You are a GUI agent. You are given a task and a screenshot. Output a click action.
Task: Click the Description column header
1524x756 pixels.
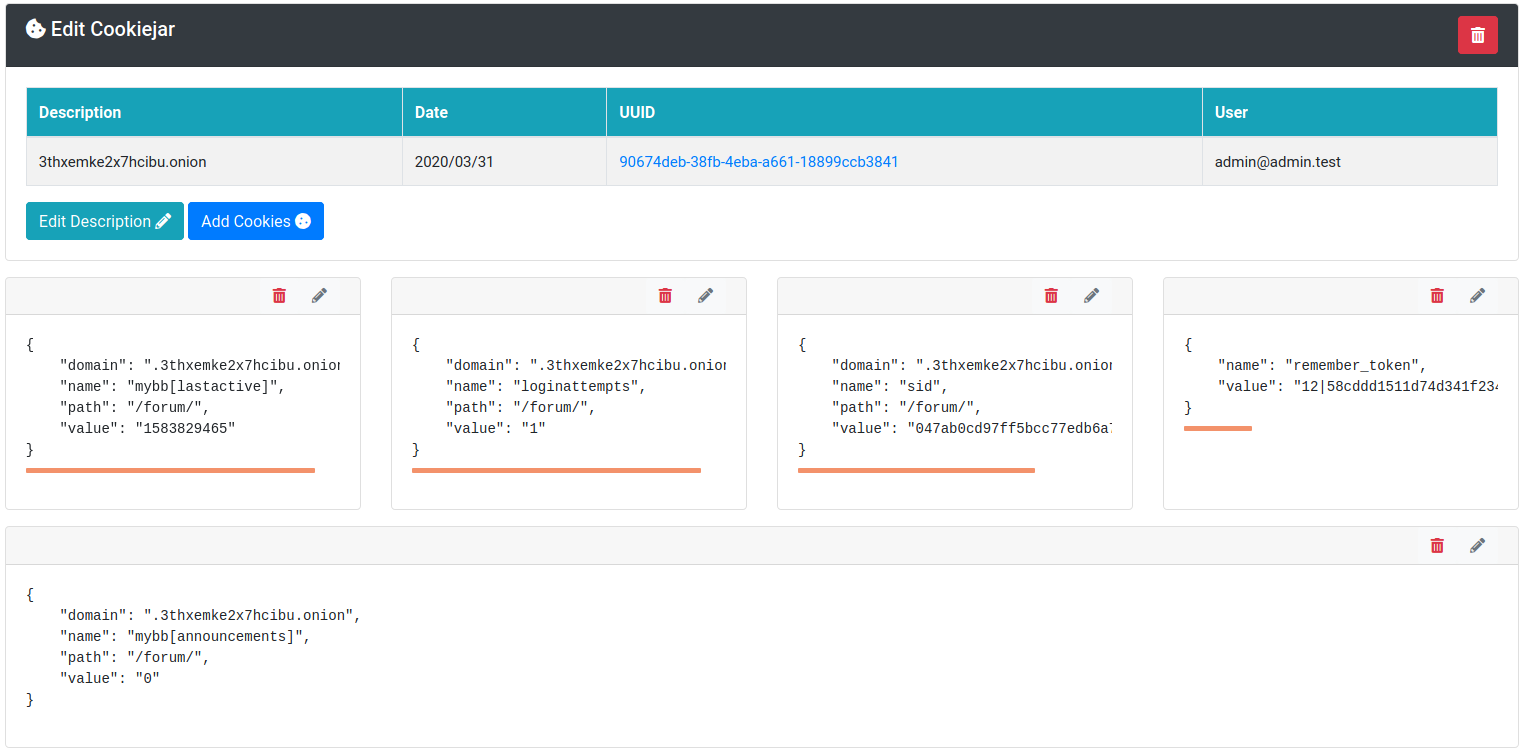[80, 113]
